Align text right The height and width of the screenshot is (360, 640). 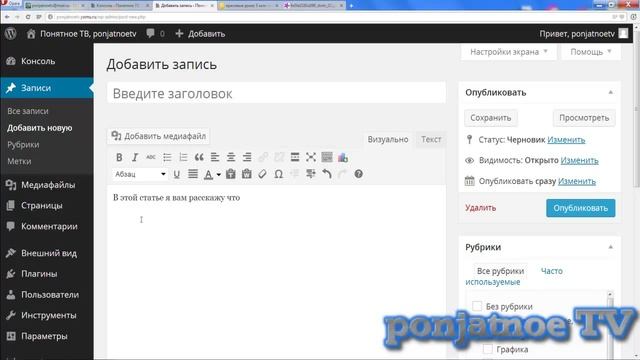247,158
